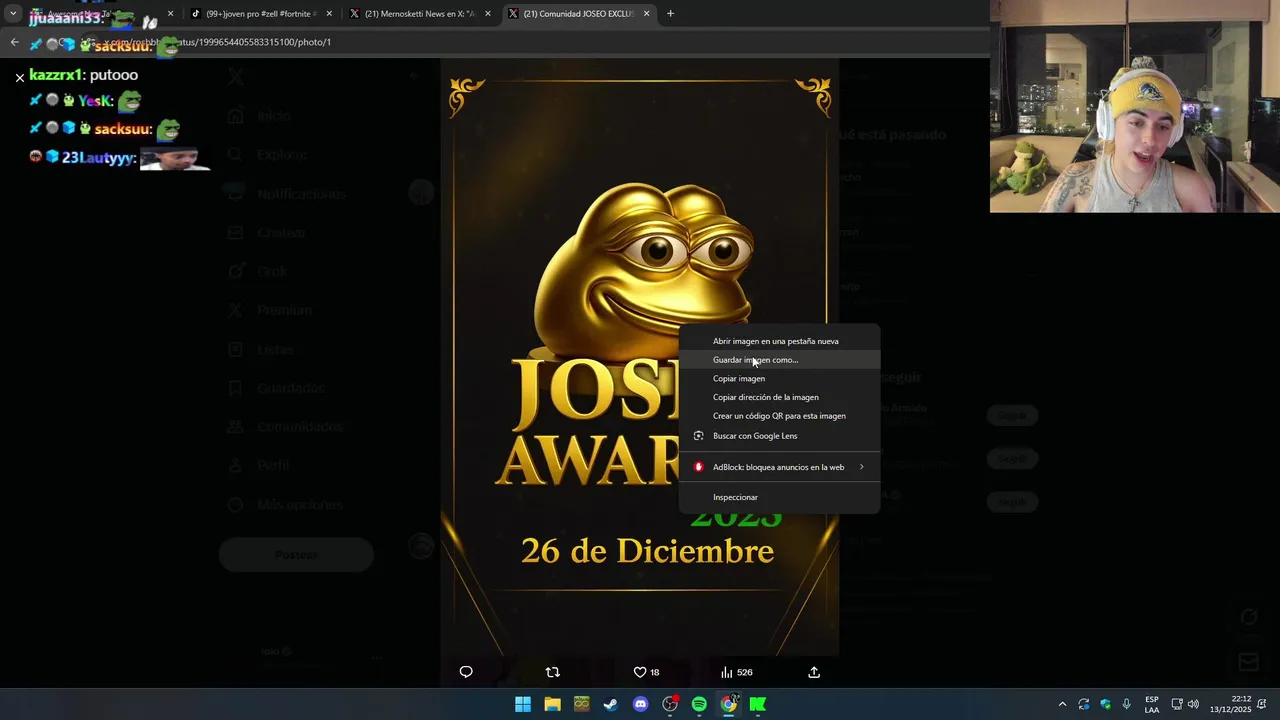Open the Windows Start menu
Image resolution: width=1280 pixels, height=720 pixels.
pos(523,704)
